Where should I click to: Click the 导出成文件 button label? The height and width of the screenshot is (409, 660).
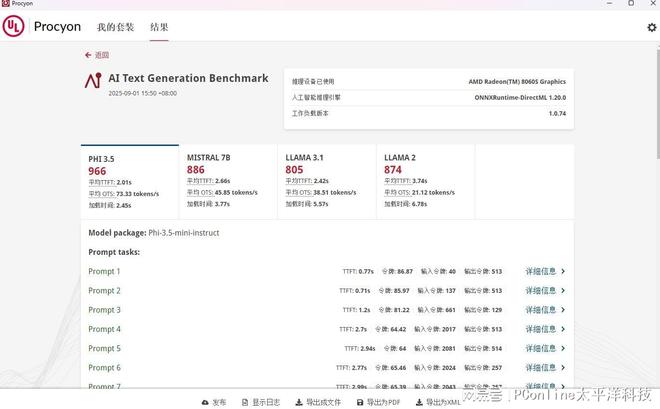(323, 403)
